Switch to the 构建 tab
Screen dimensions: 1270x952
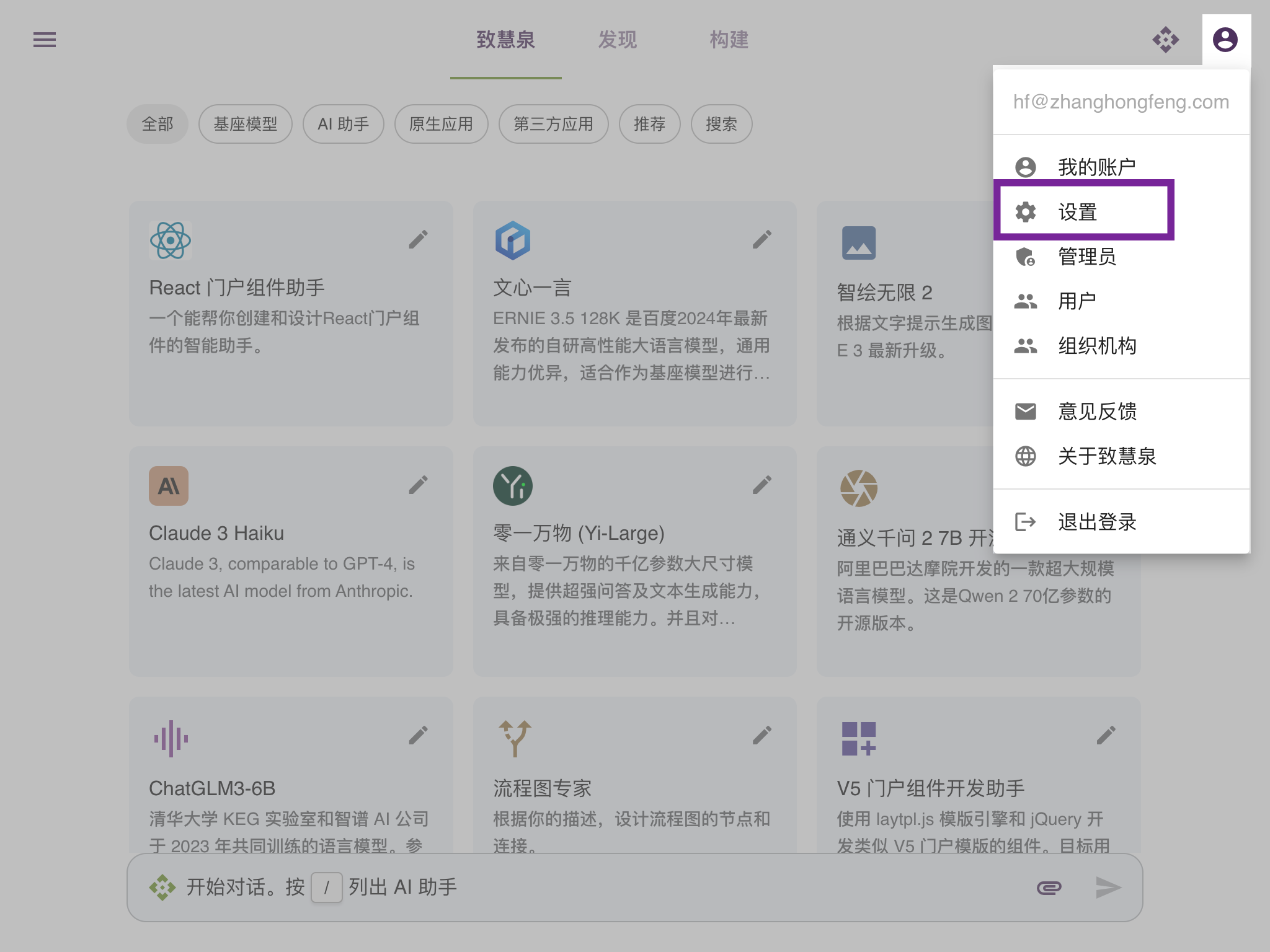point(729,40)
